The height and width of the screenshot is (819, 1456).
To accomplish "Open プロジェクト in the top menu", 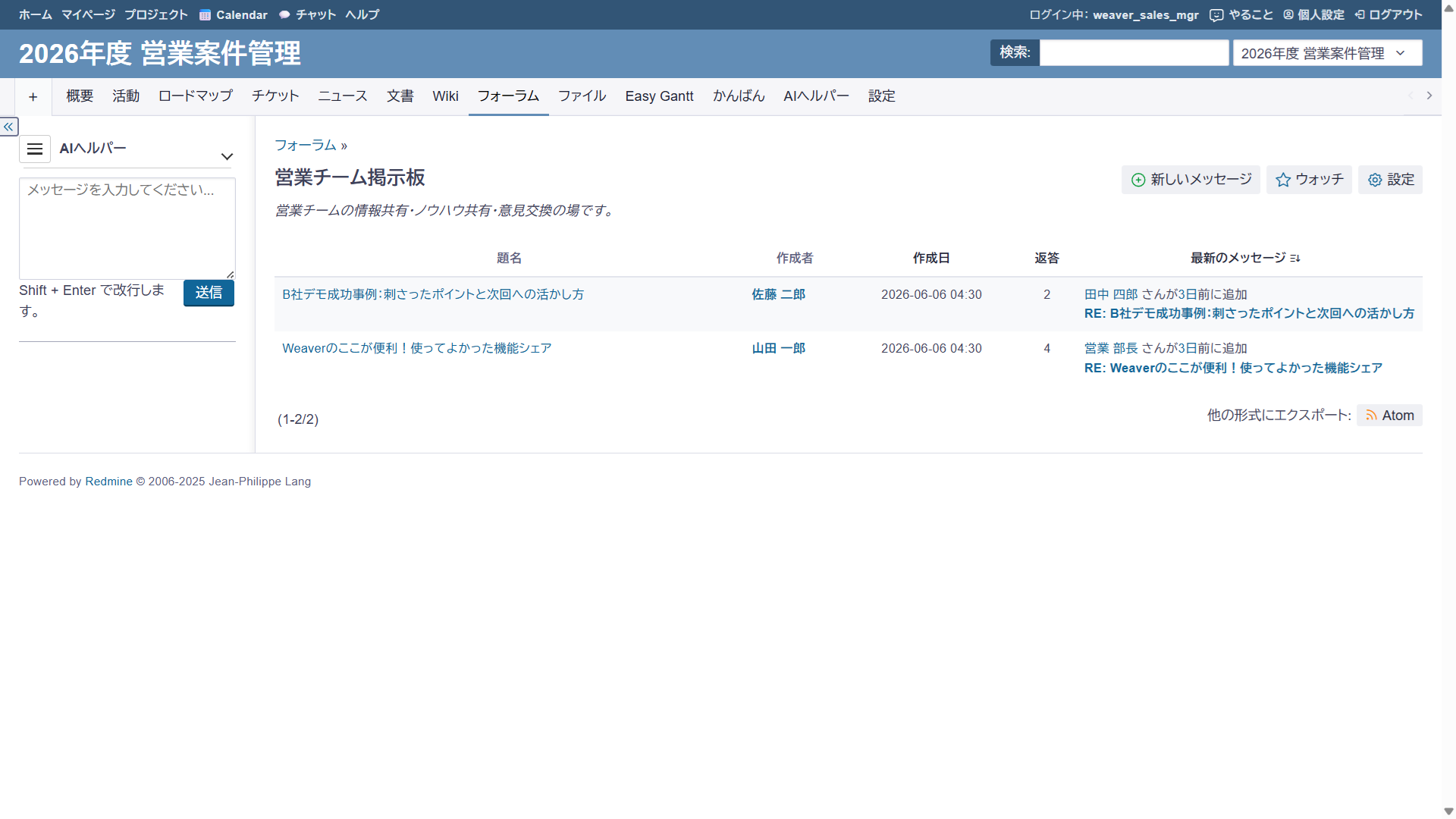I will (x=156, y=14).
